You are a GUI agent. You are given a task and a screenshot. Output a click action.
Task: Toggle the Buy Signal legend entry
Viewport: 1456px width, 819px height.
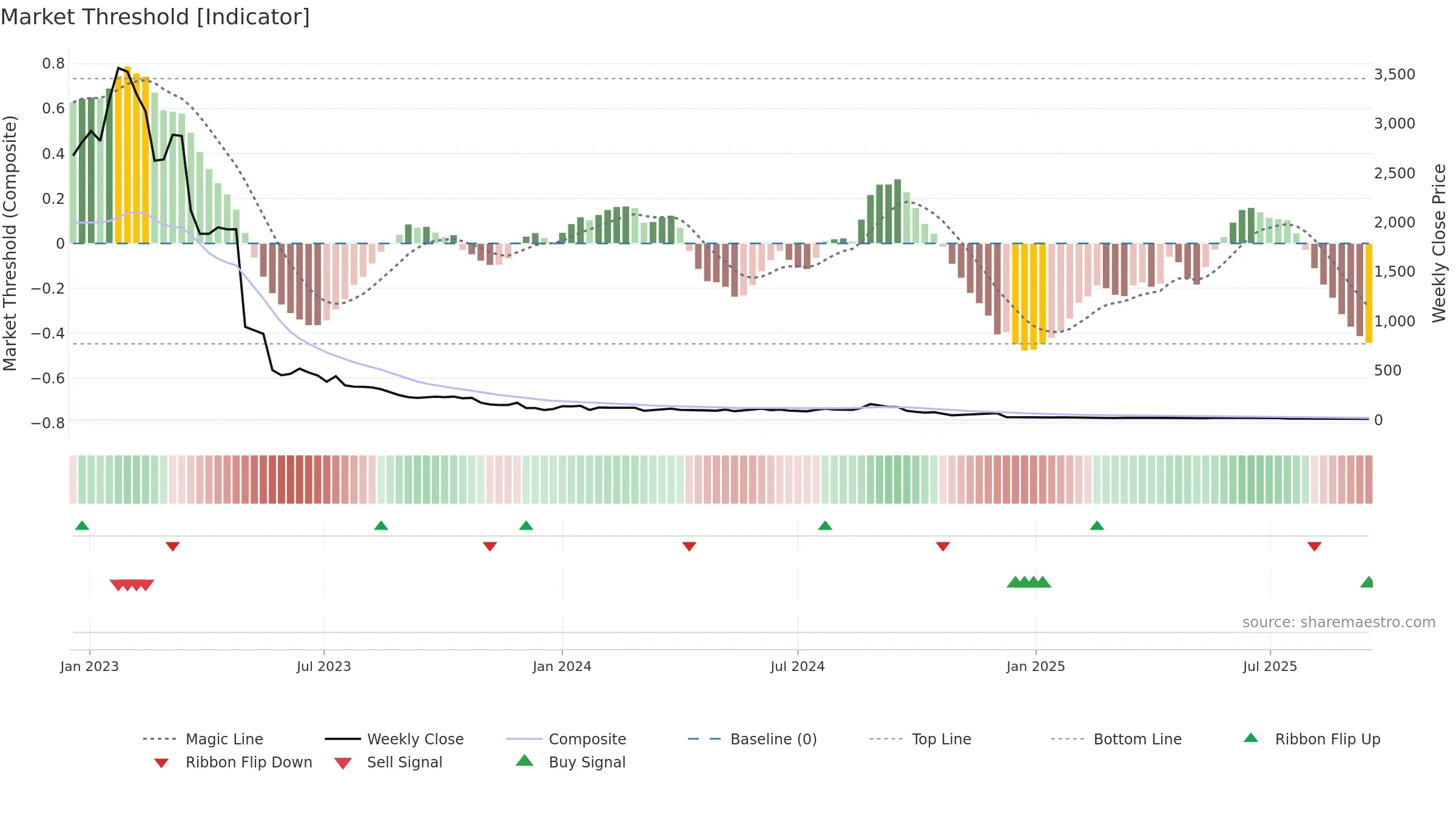(570, 762)
